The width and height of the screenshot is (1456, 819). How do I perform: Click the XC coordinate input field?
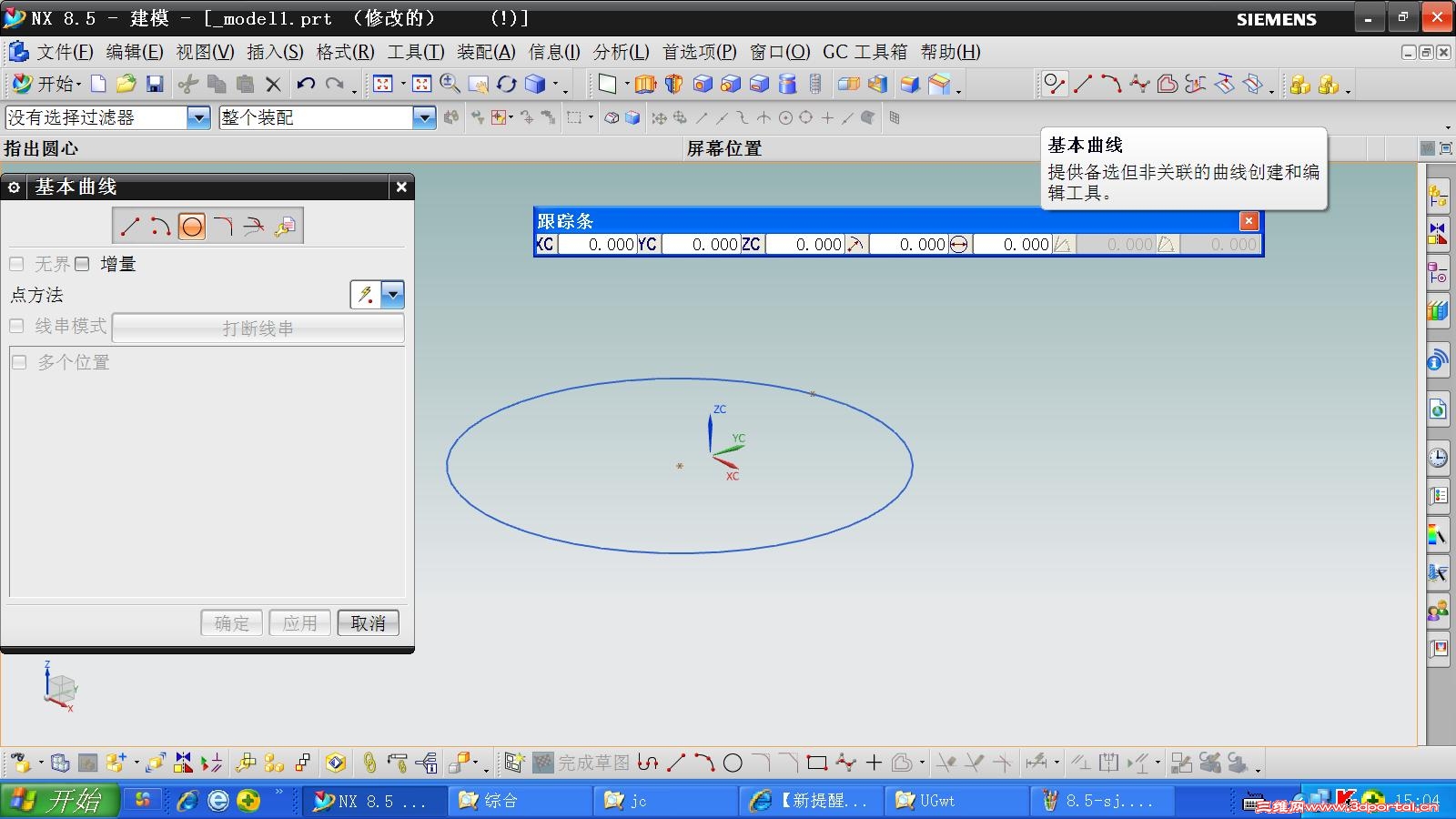tap(596, 244)
